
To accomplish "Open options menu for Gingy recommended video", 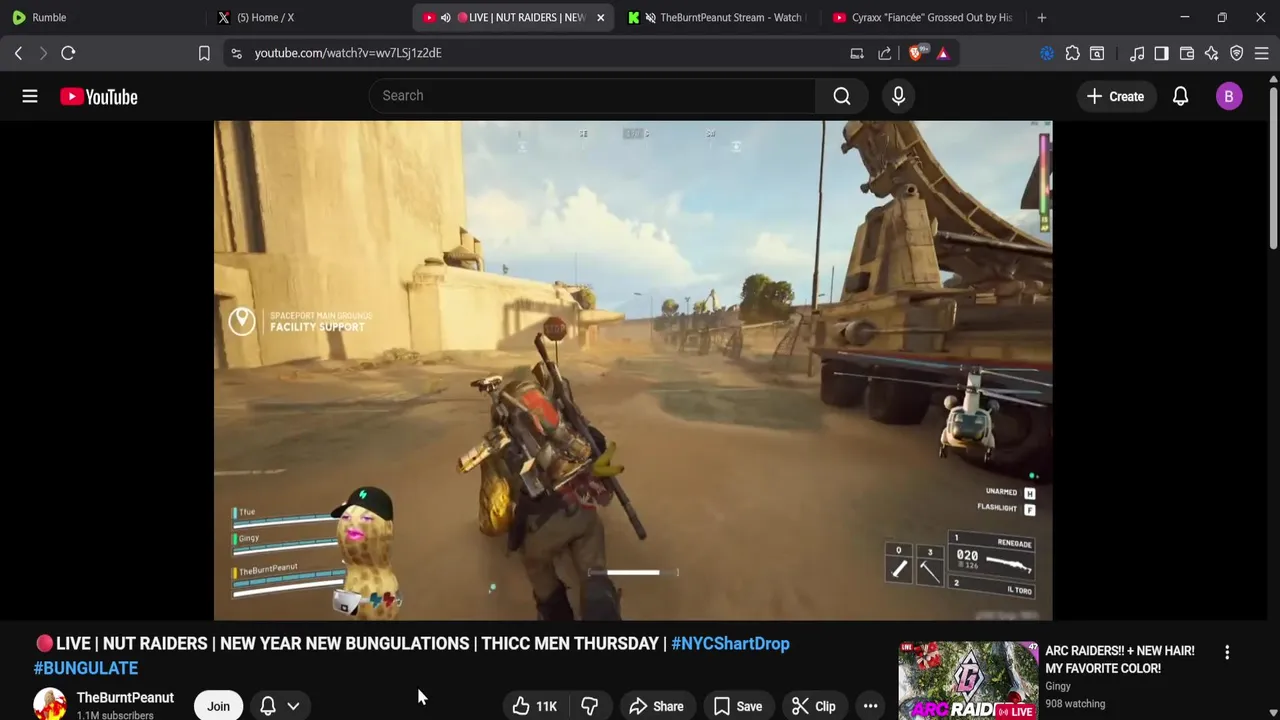I will [1227, 652].
